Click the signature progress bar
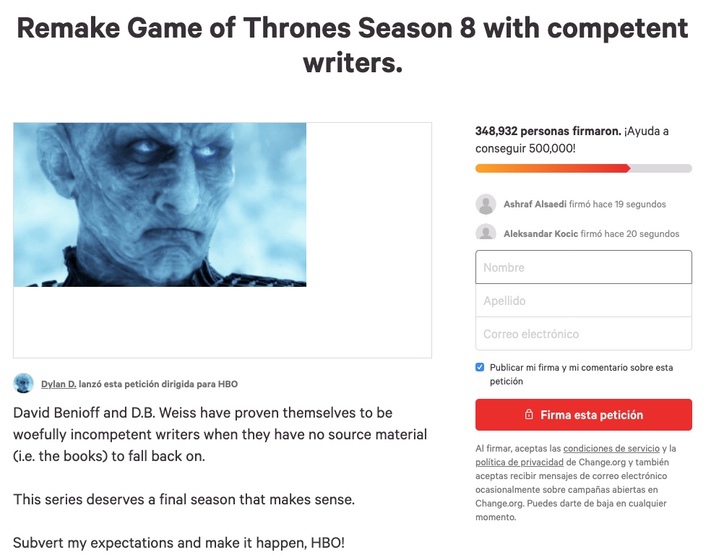Image resolution: width=728 pixels, height=560 pixels. click(x=583, y=168)
